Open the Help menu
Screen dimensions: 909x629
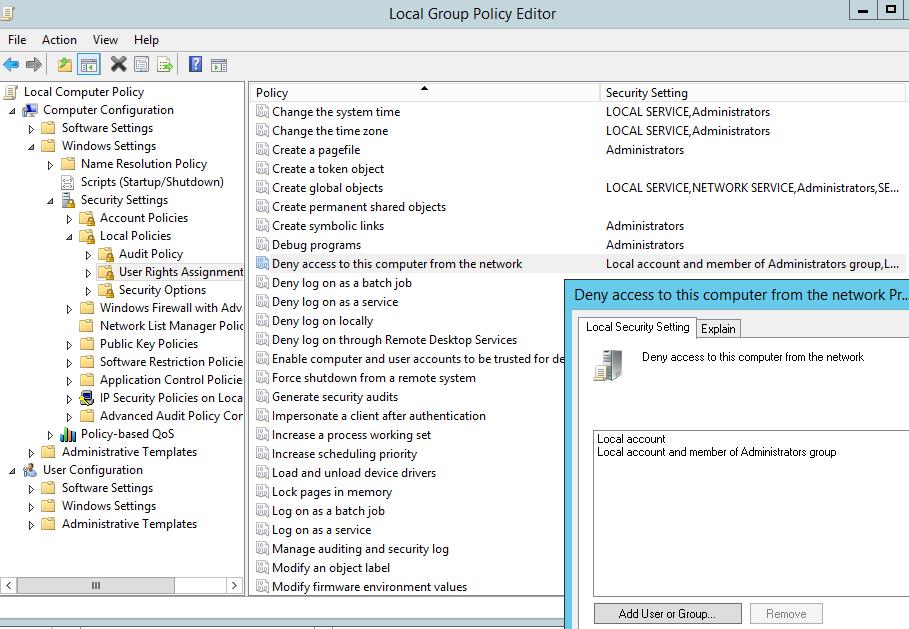146,39
